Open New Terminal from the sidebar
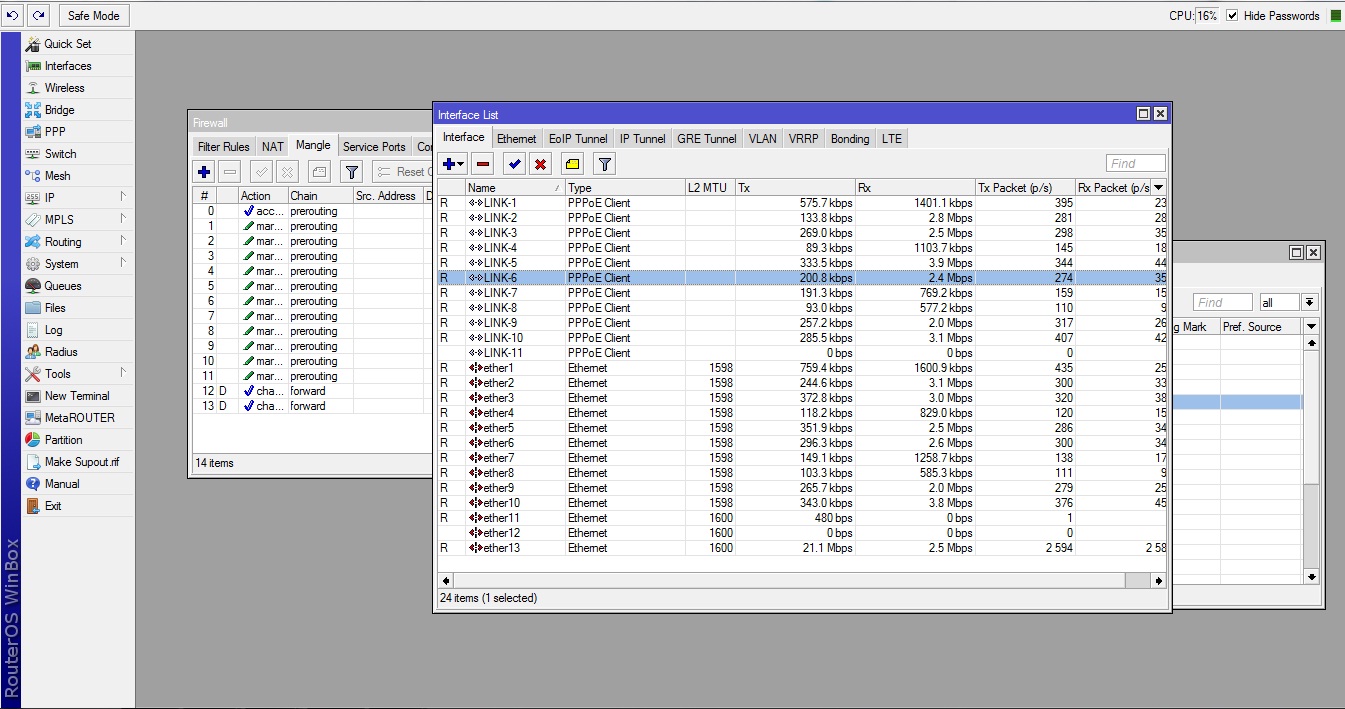Screen dimensions: 1345x709 [77, 396]
